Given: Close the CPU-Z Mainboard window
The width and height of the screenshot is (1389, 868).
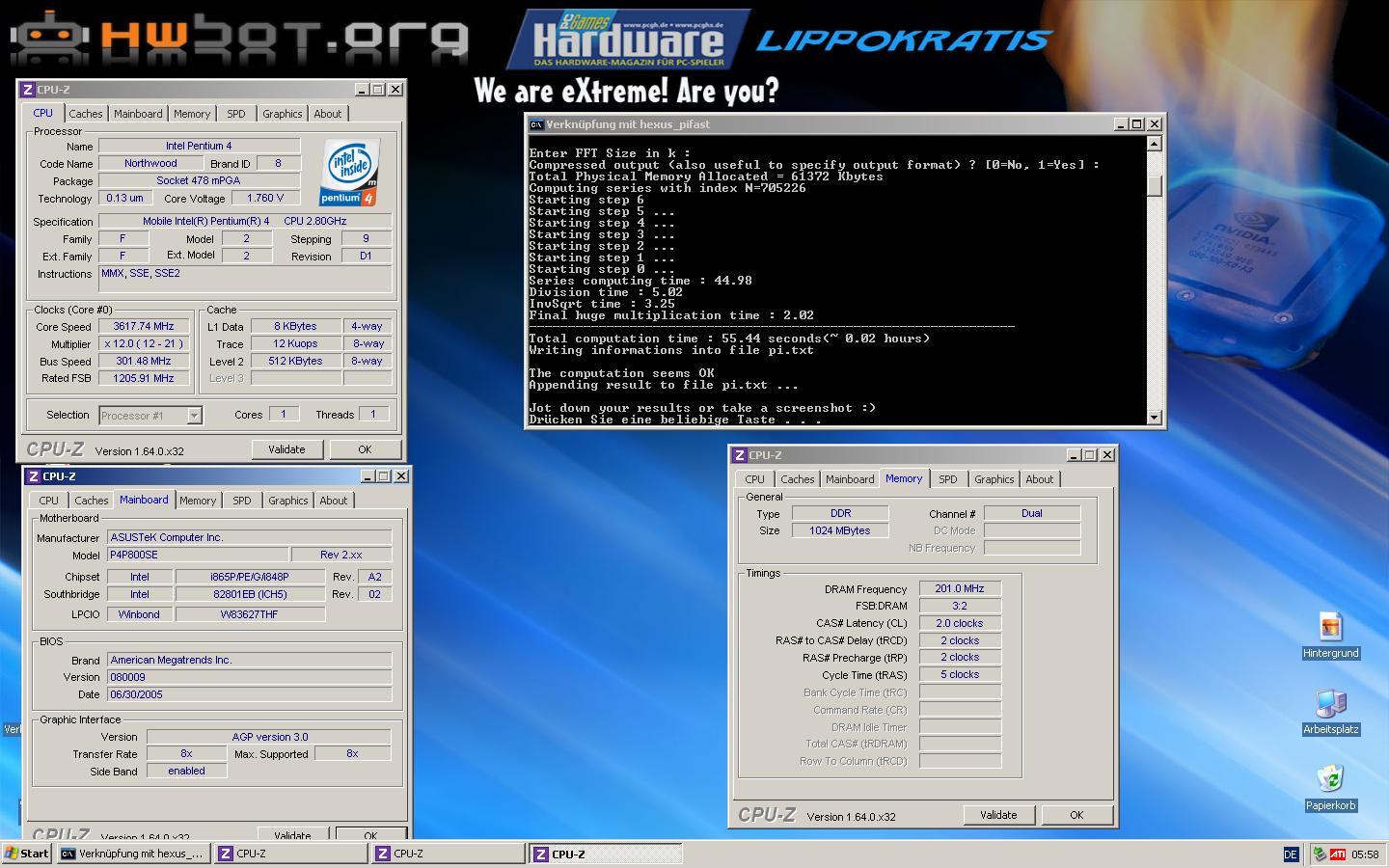Looking at the screenshot, I should 401,476.
